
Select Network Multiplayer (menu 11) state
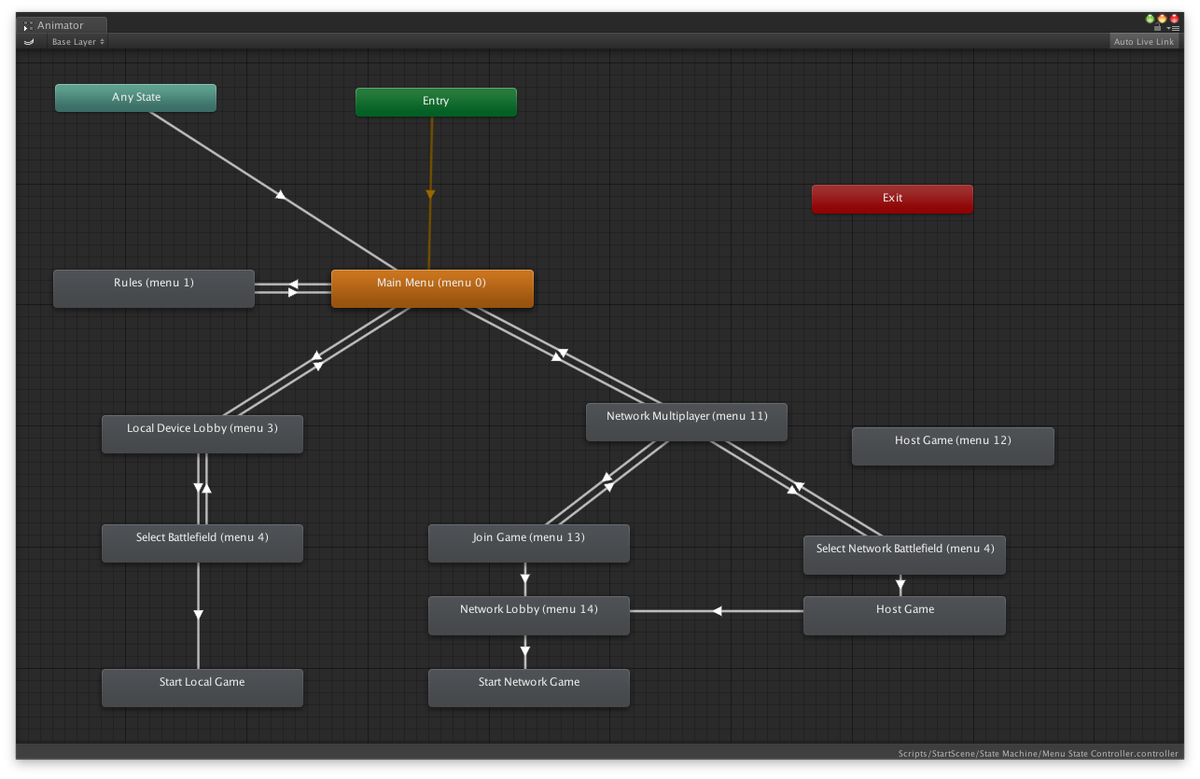[x=687, y=422]
